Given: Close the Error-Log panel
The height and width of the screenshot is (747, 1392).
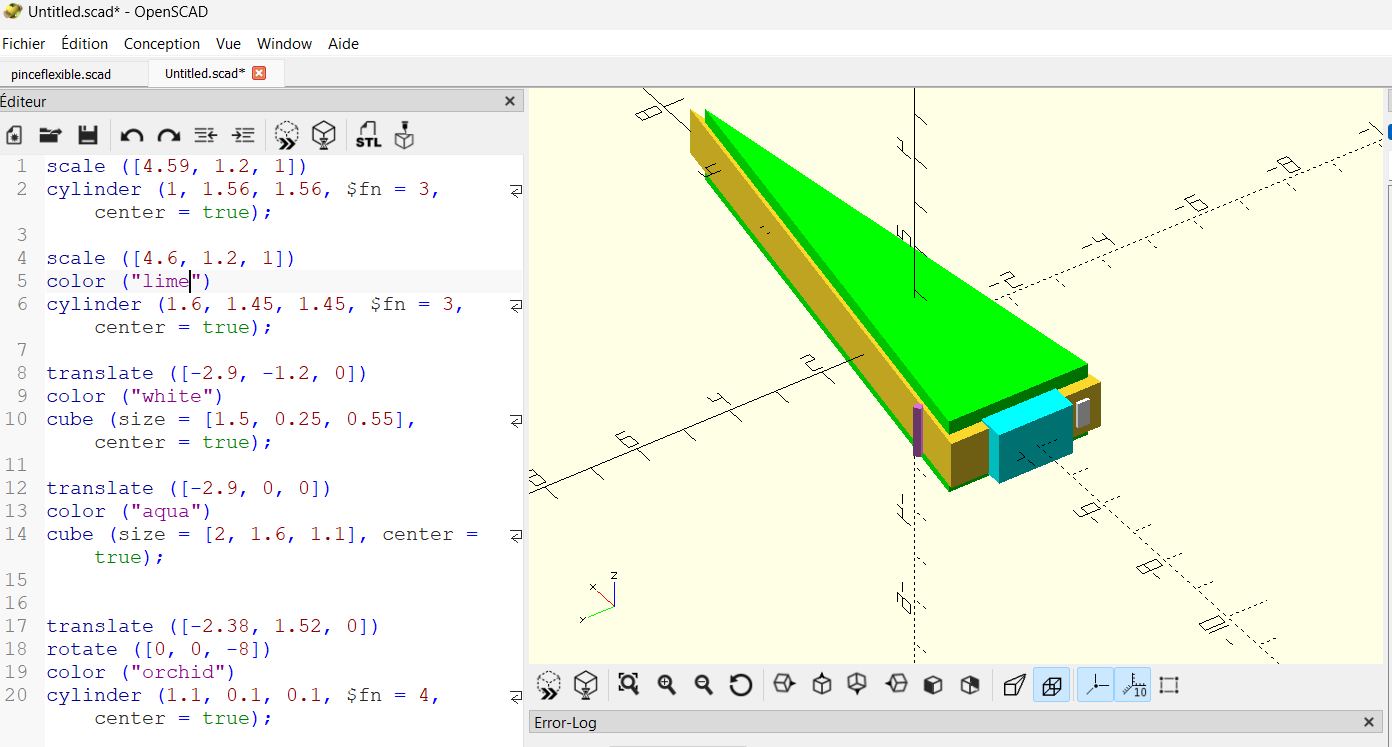Looking at the screenshot, I should (1369, 722).
